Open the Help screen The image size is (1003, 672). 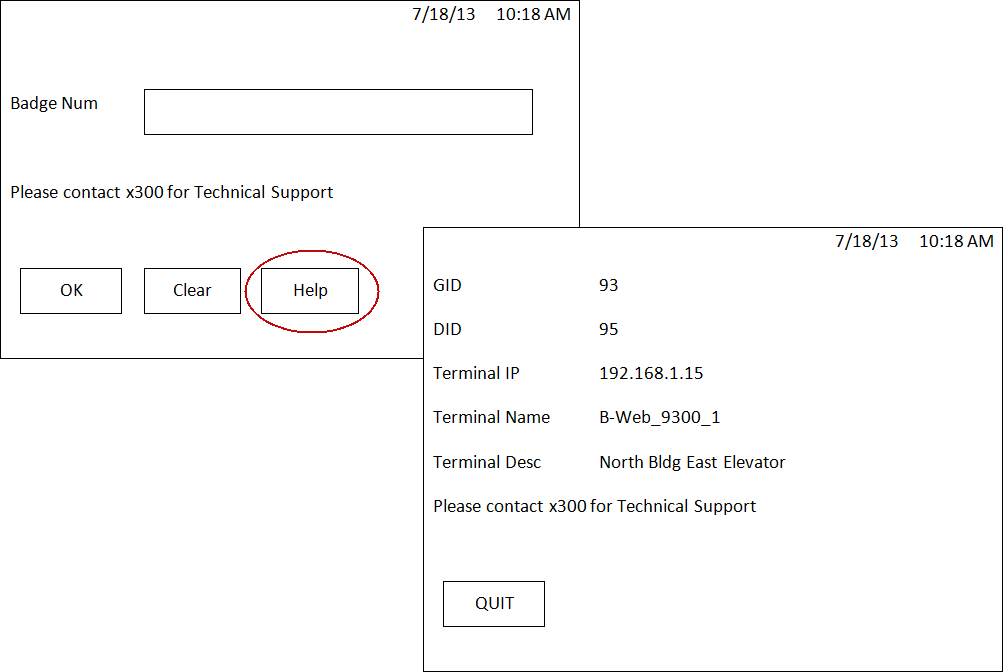pyautogui.click(x=310, y=291)
